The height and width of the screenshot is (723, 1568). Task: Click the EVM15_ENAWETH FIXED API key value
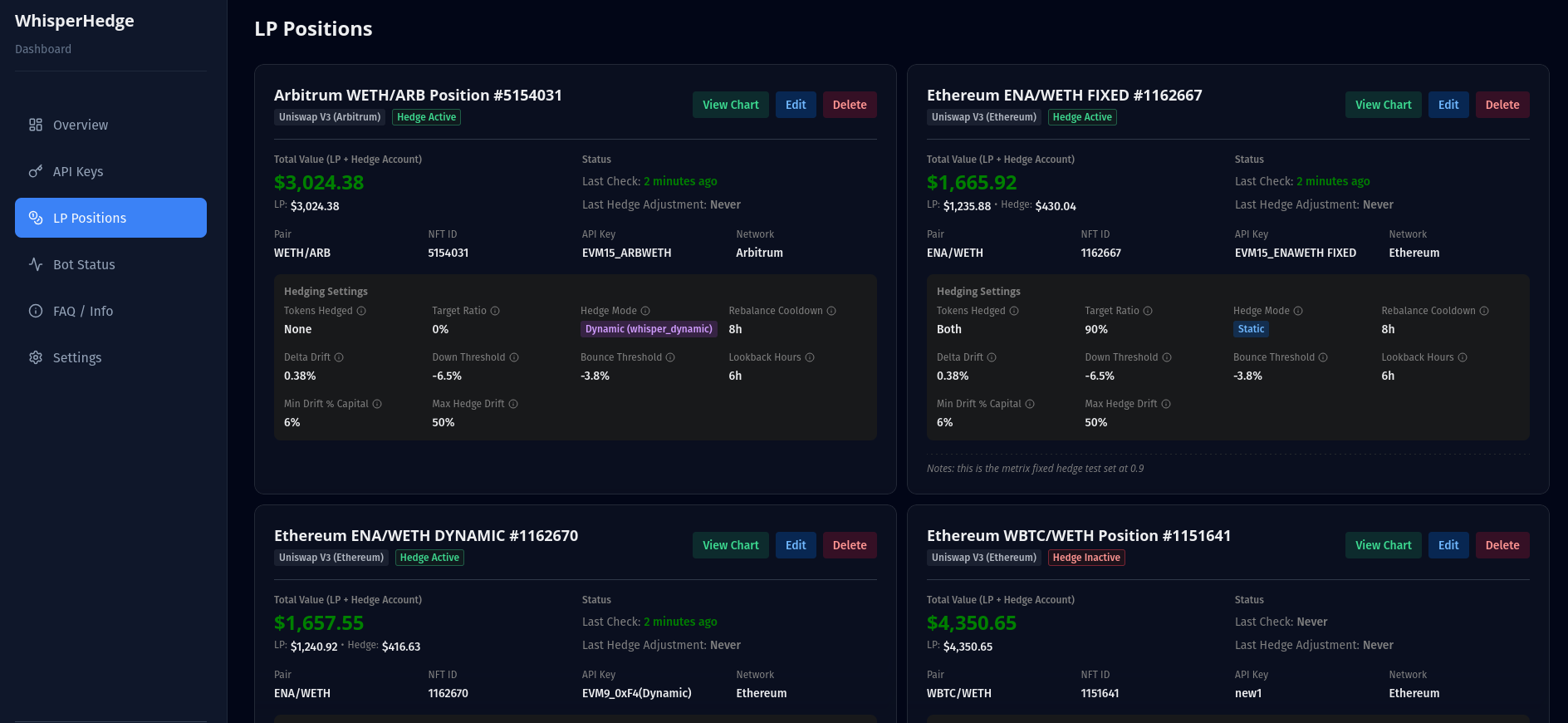[x=1296, y=253]
